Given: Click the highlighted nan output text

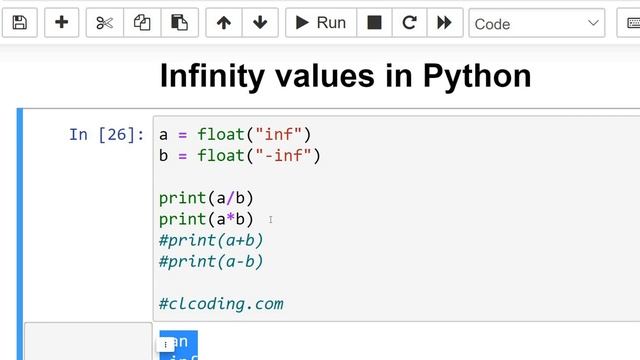Looking at the screenshot, I should point(179,341).
